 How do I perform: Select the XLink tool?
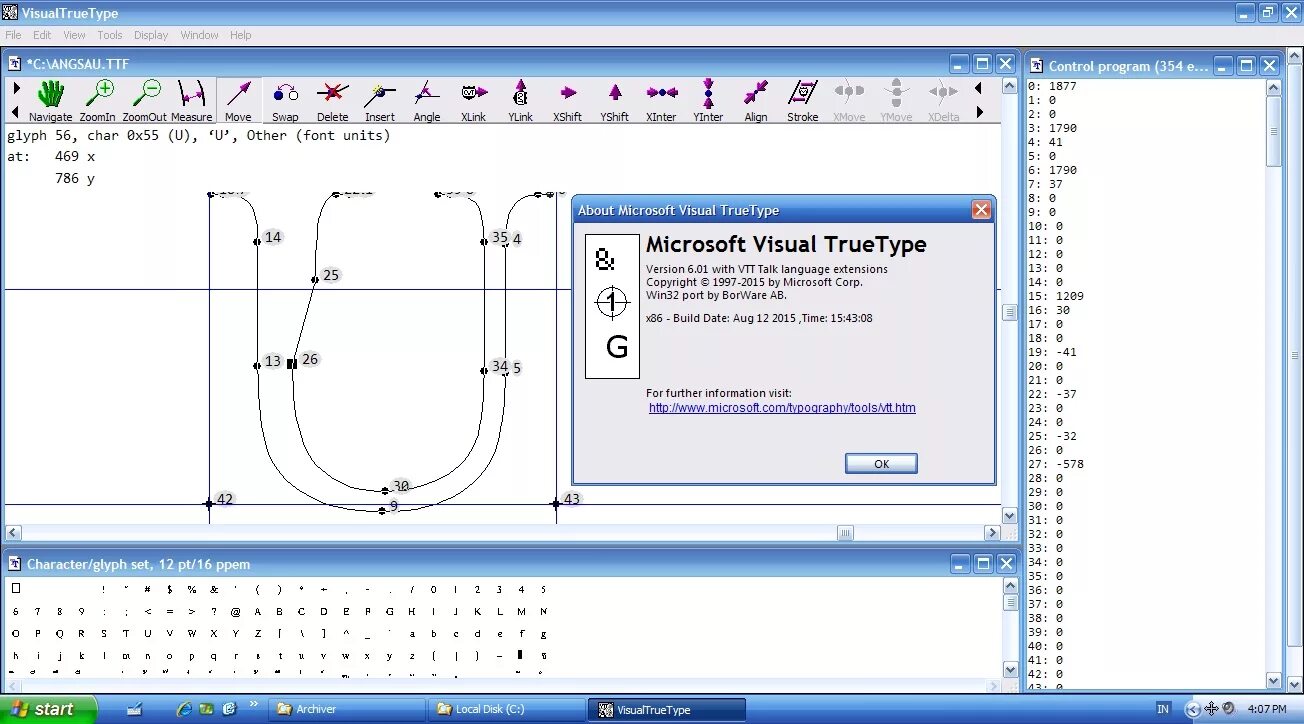(x=474, y=101)
